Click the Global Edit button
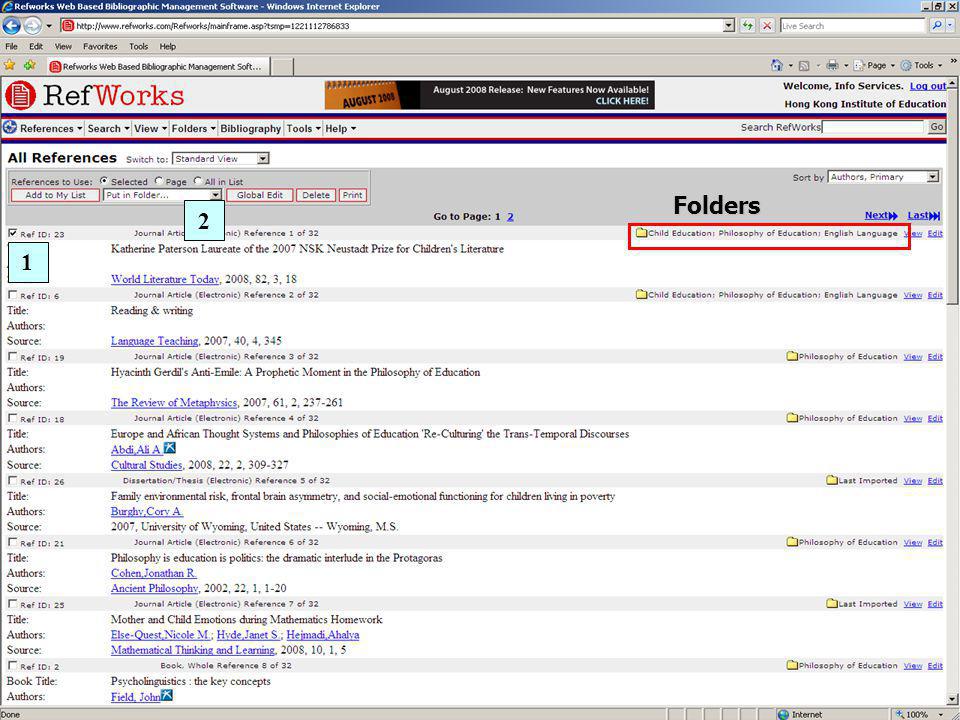This screenshot has width=960, height=720. [x=260, y=195]
